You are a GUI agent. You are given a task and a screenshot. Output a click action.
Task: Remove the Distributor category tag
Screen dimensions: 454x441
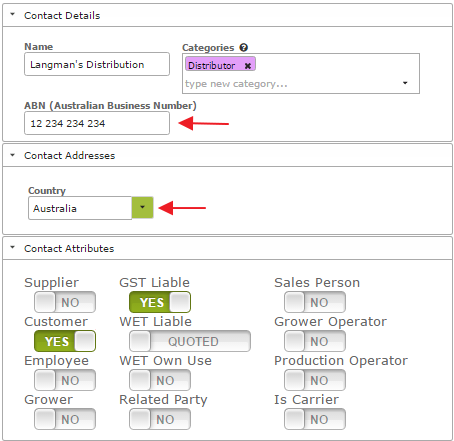coord(248,66)
